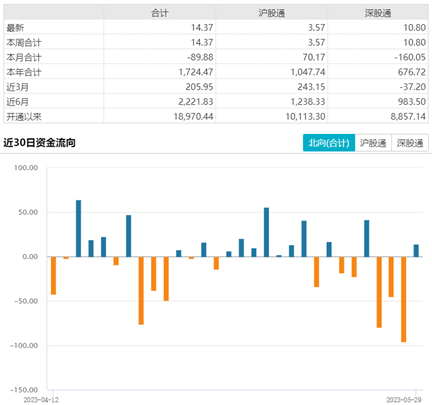
Task: Click the 1,047.74 value
Action: click(308, 72)
